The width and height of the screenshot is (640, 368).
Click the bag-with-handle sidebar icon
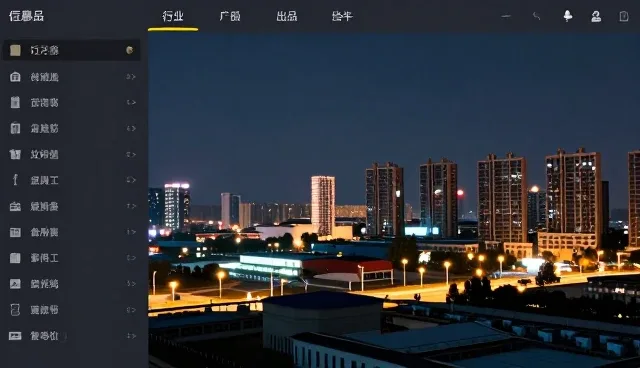(x=15, y=129)
